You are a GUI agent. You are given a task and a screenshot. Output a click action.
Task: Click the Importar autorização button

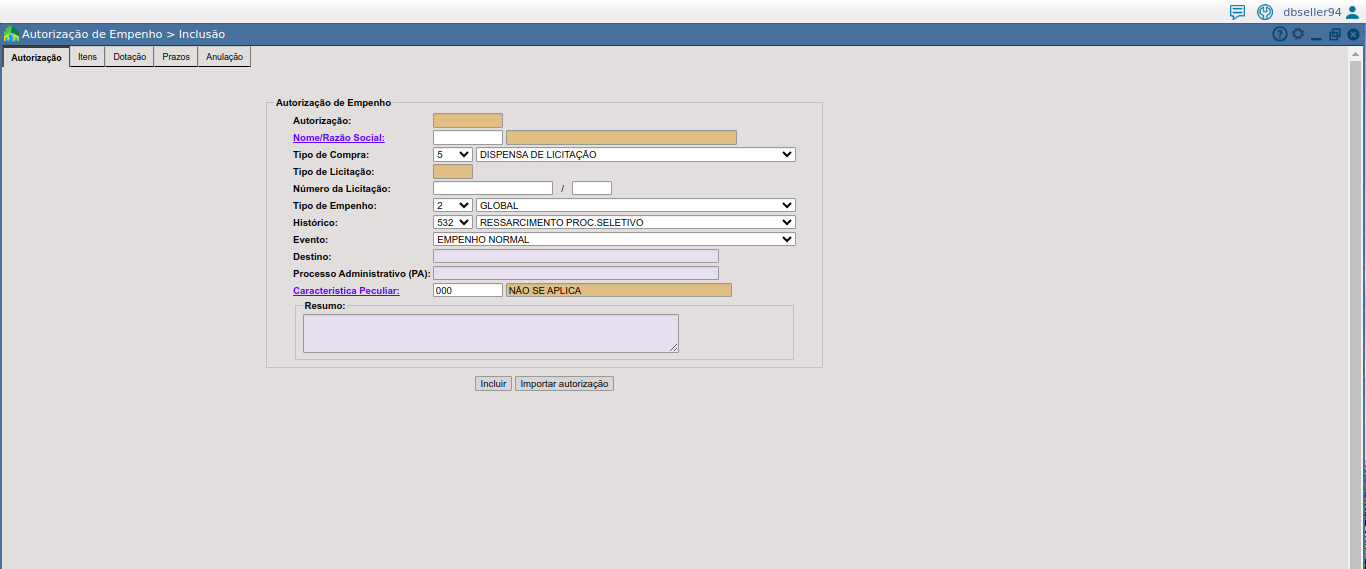(564, 384)
